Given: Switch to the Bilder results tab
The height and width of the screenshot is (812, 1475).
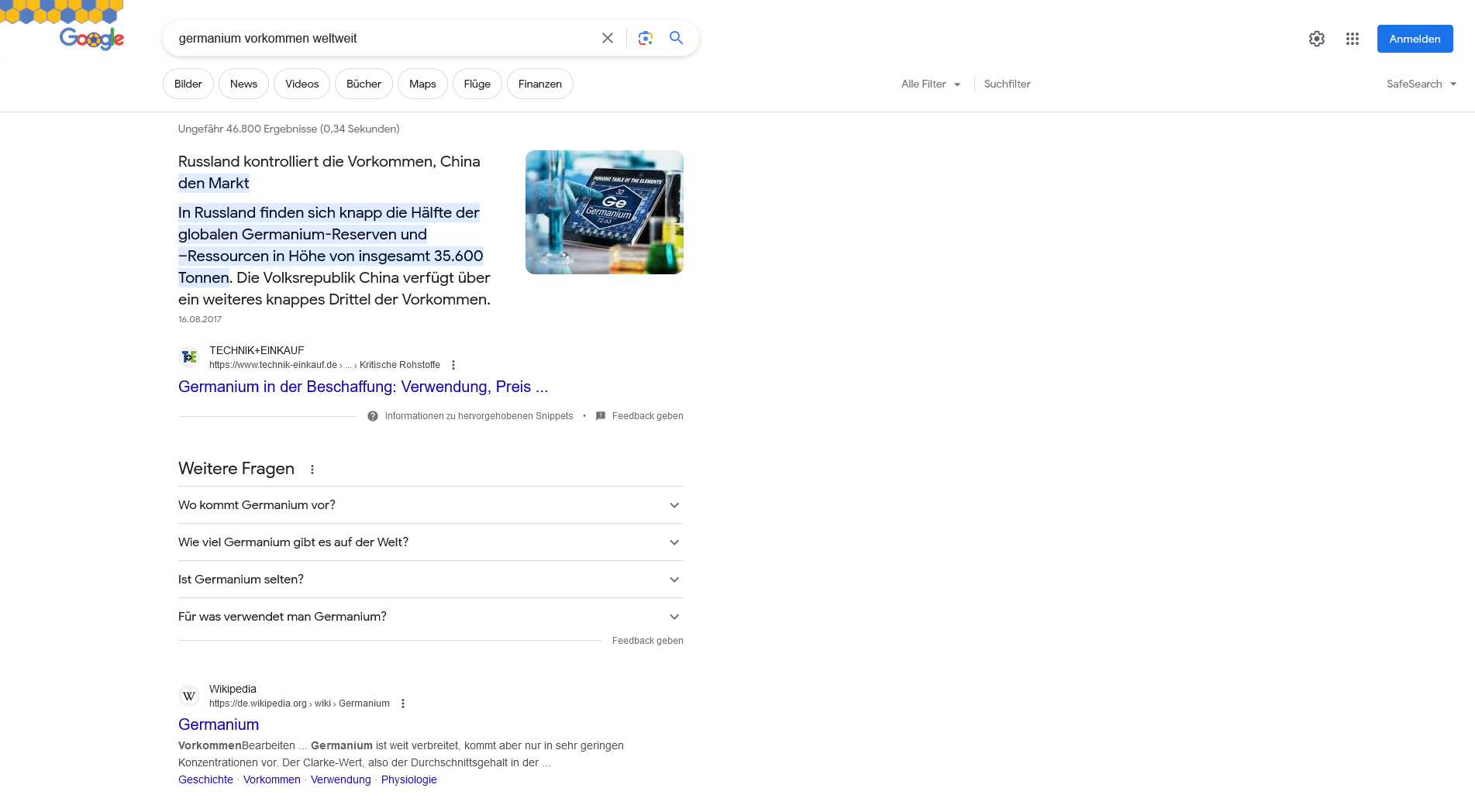Looking at the screenshot, I should [x=188, y=84].
